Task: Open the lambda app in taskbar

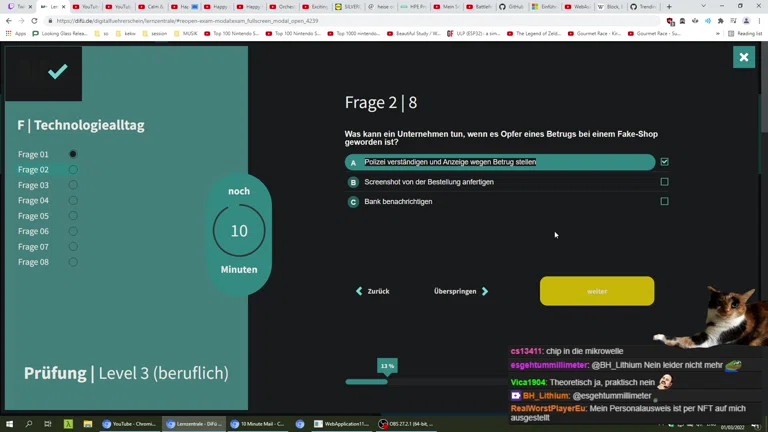Action: coord(68,424)
